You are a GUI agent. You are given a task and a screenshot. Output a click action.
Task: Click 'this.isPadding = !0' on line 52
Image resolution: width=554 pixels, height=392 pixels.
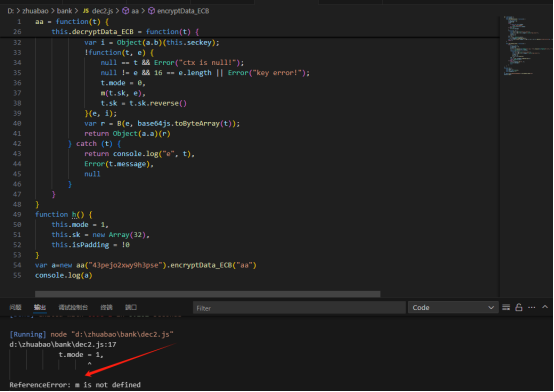coord(90,245)
